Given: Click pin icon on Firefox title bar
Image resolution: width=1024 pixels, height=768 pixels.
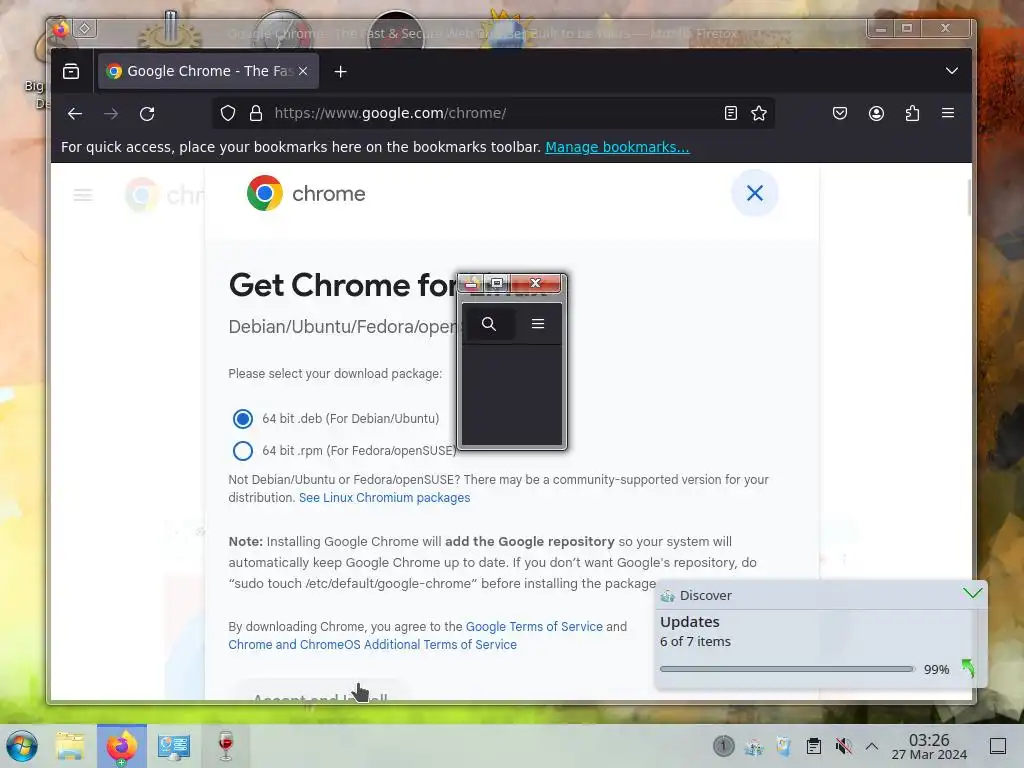Looking at the screenshot, I should 85,28.
